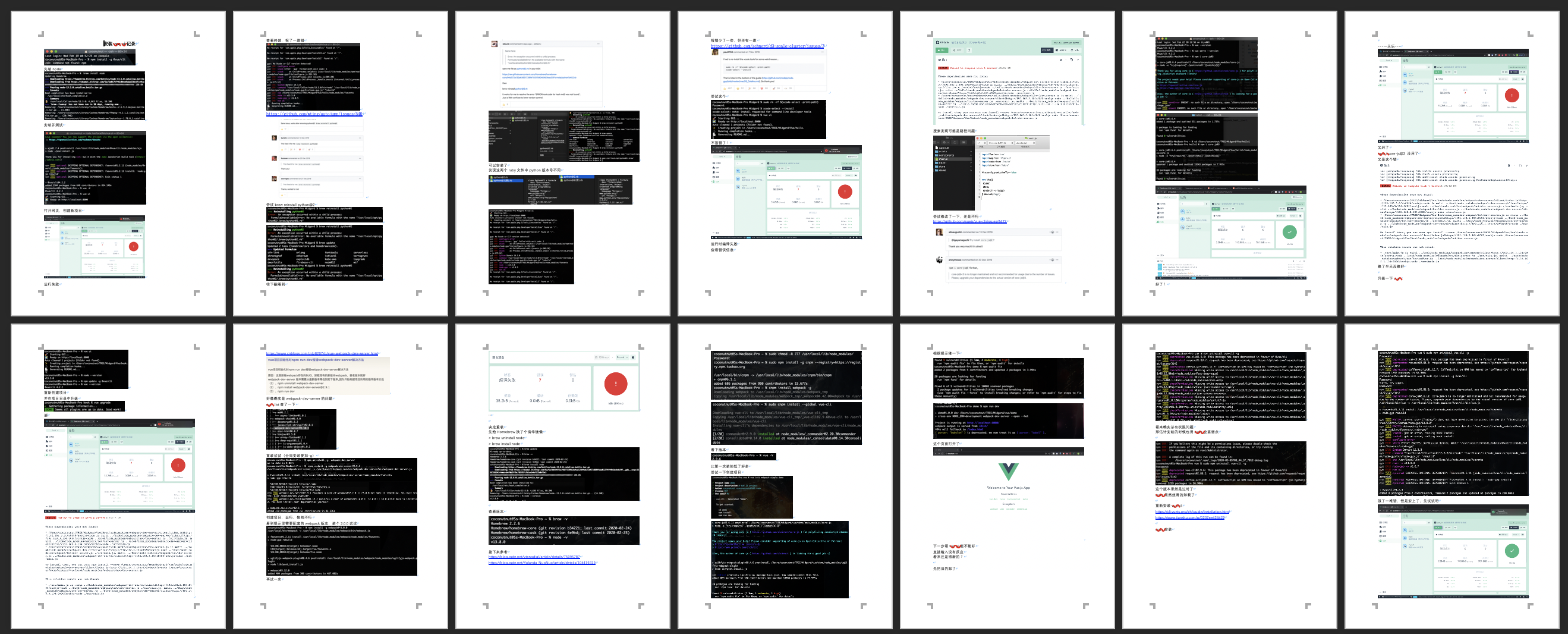The image size is (1568, 634).
Task: Click the '并在项目目录中升级' text line
Action: tap(62, 398)
